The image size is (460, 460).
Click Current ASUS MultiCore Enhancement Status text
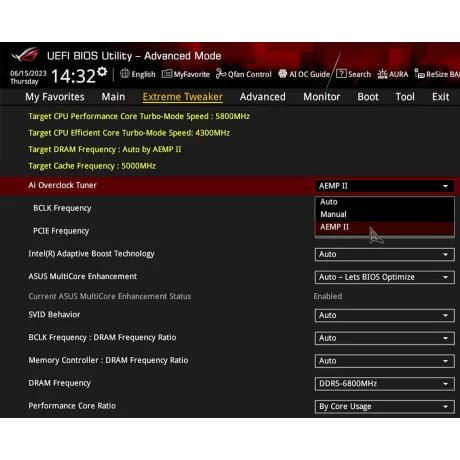[110, 296]
